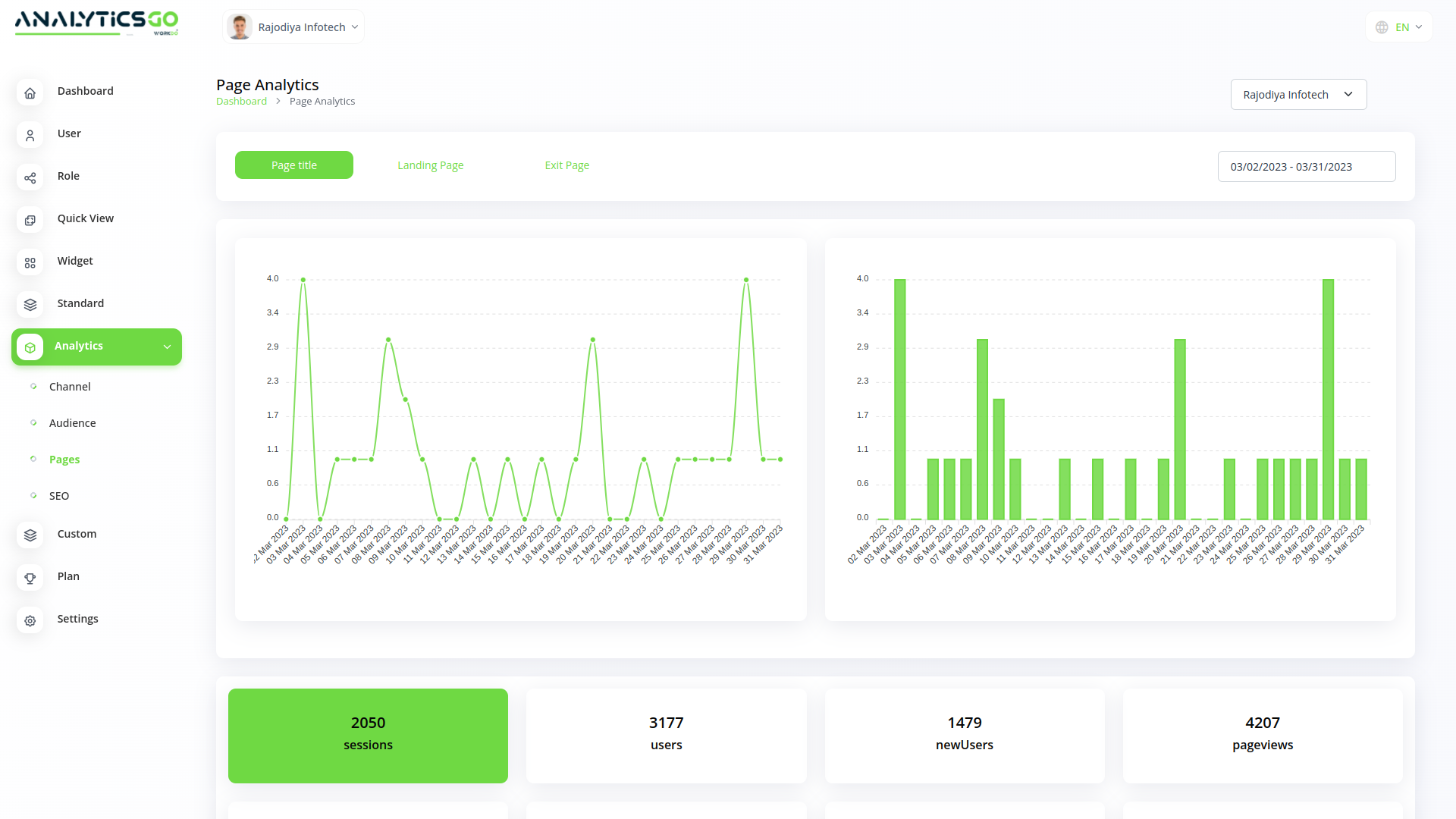
Task: Click the User person icon
Action: (30, 136)
